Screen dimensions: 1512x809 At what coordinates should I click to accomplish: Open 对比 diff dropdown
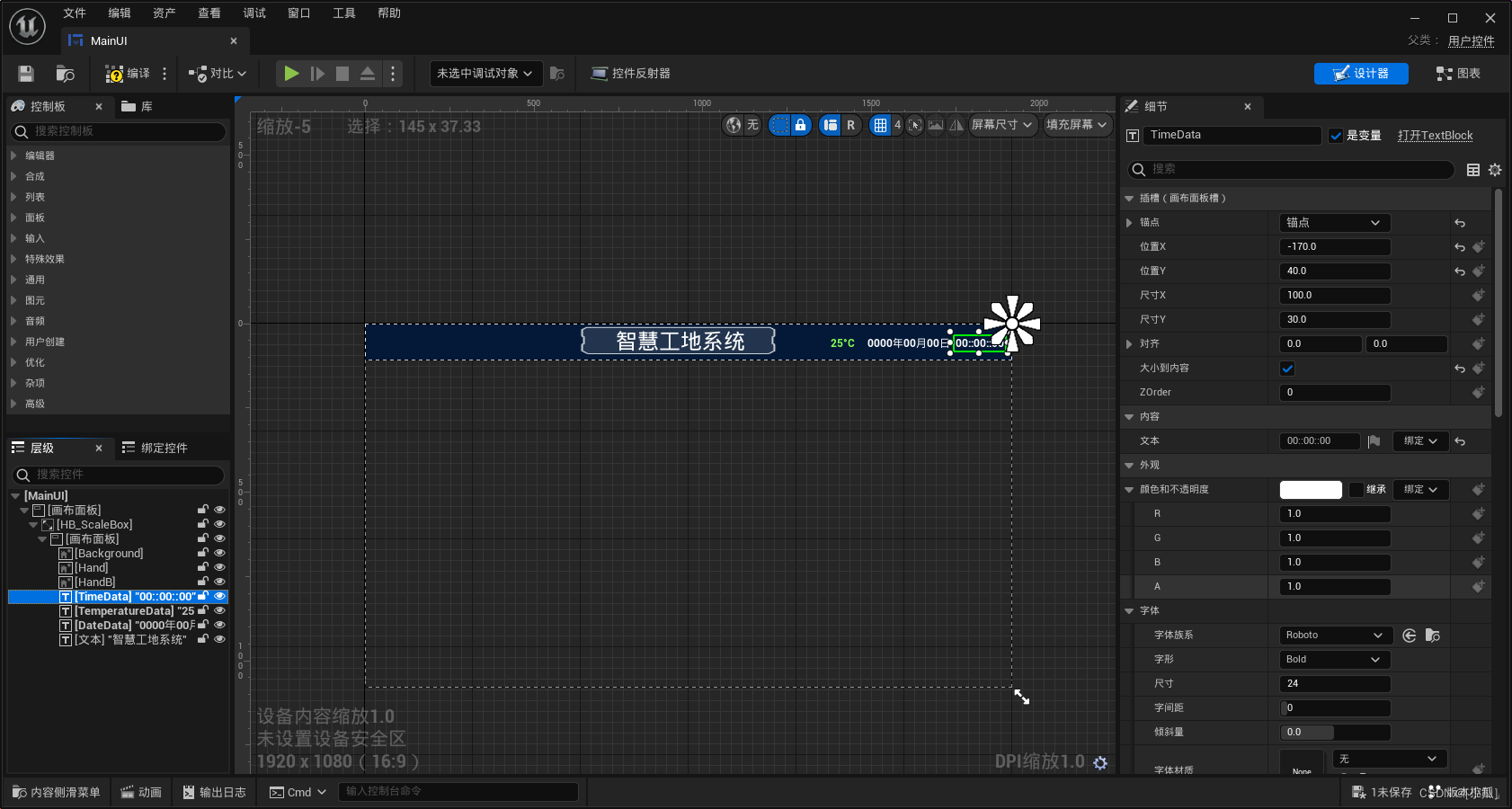tap(218, 74)
